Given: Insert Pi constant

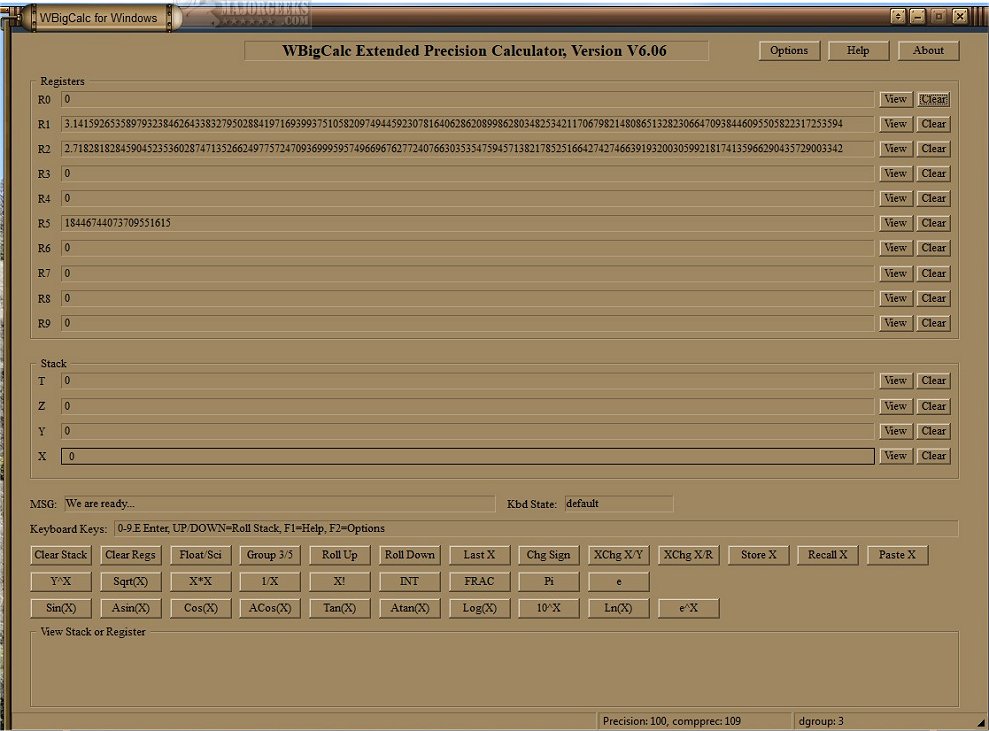Looking at the screenshot, I should (x=549, y=582).
